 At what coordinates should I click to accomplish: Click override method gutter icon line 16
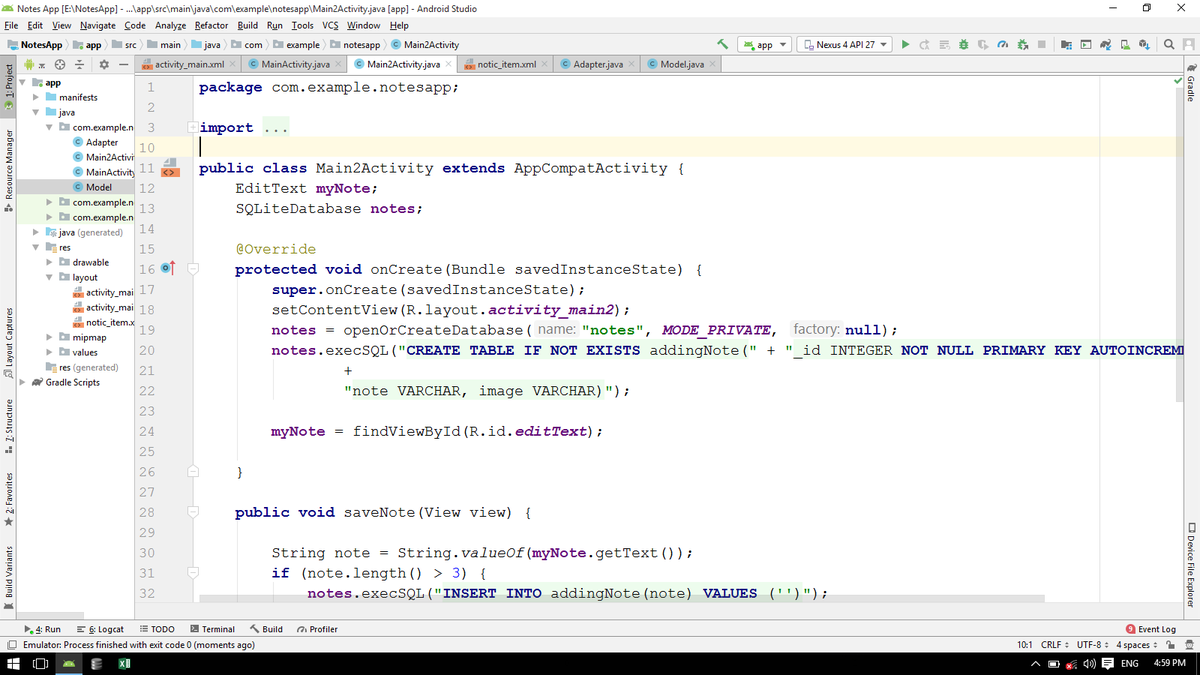pyautogui.click(x=169, y=269)
